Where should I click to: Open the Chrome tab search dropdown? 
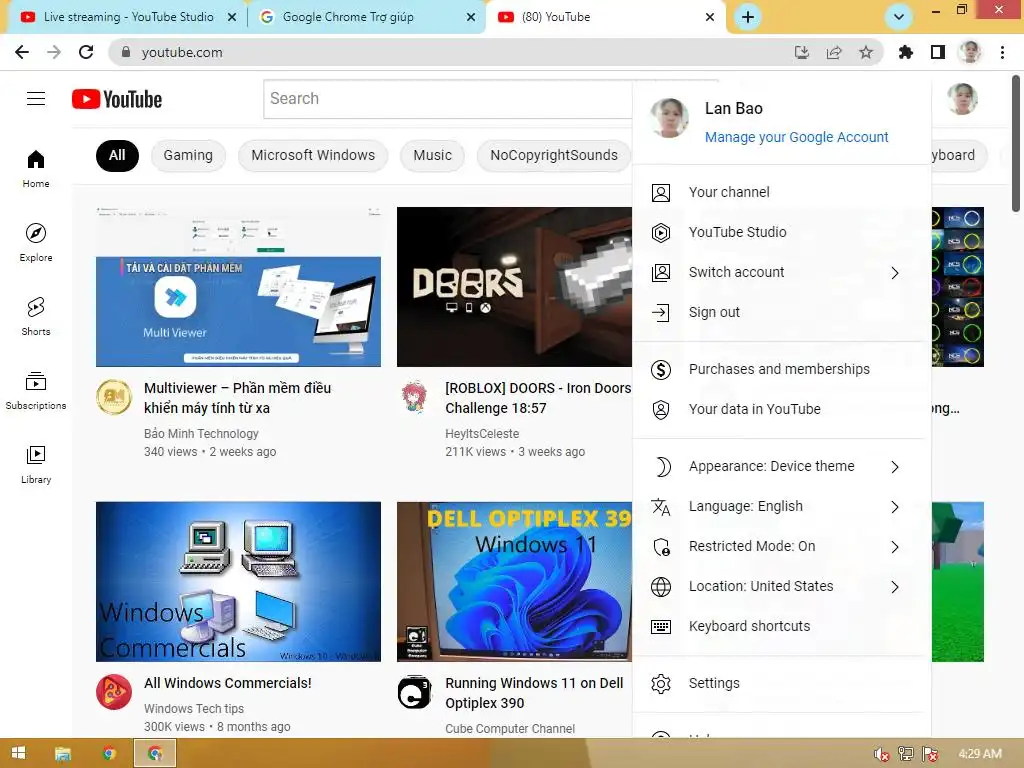[899, 17]
